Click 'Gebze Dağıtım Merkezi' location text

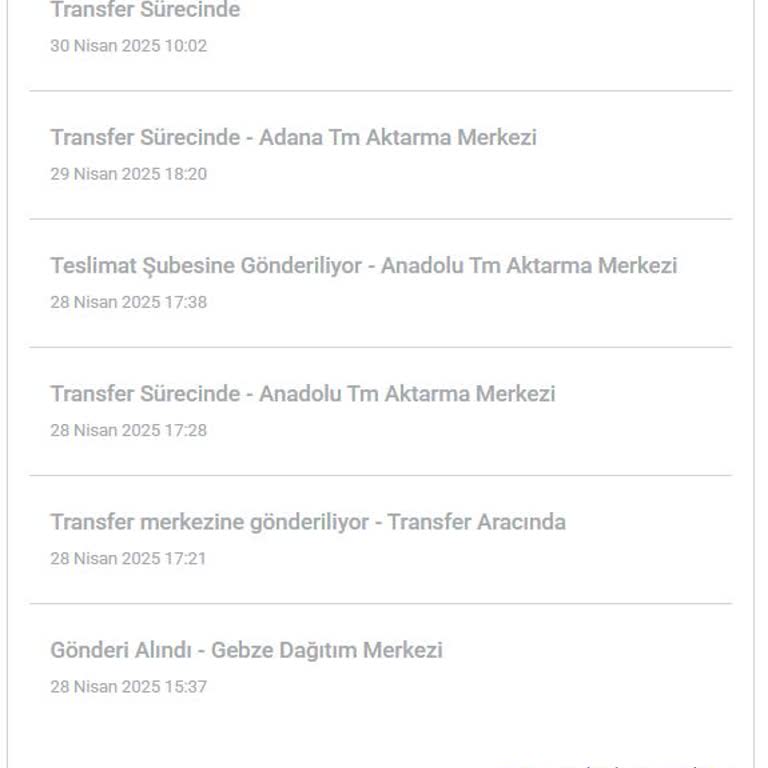point(327,651)
